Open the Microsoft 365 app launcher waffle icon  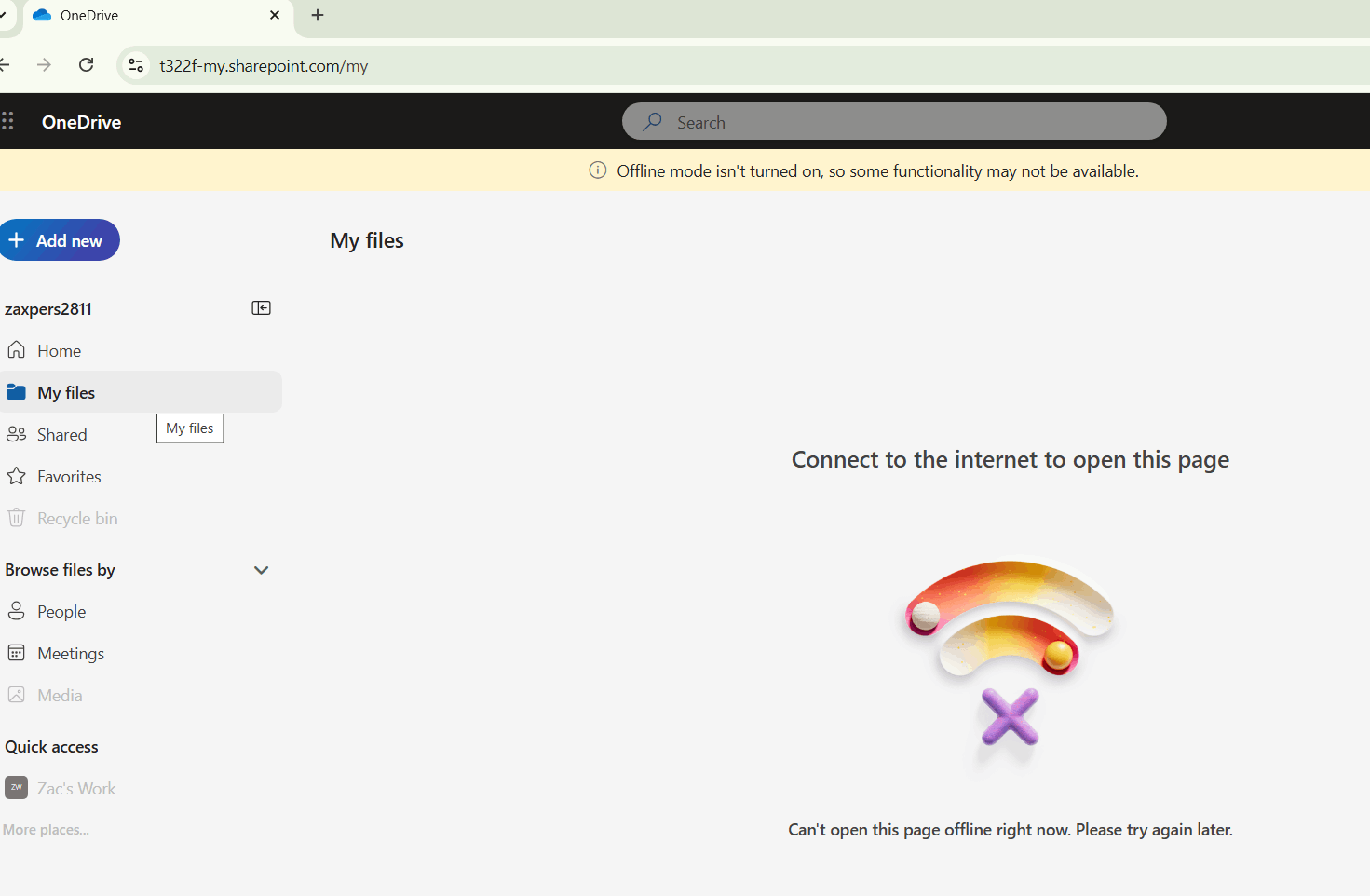coord(8,121)
